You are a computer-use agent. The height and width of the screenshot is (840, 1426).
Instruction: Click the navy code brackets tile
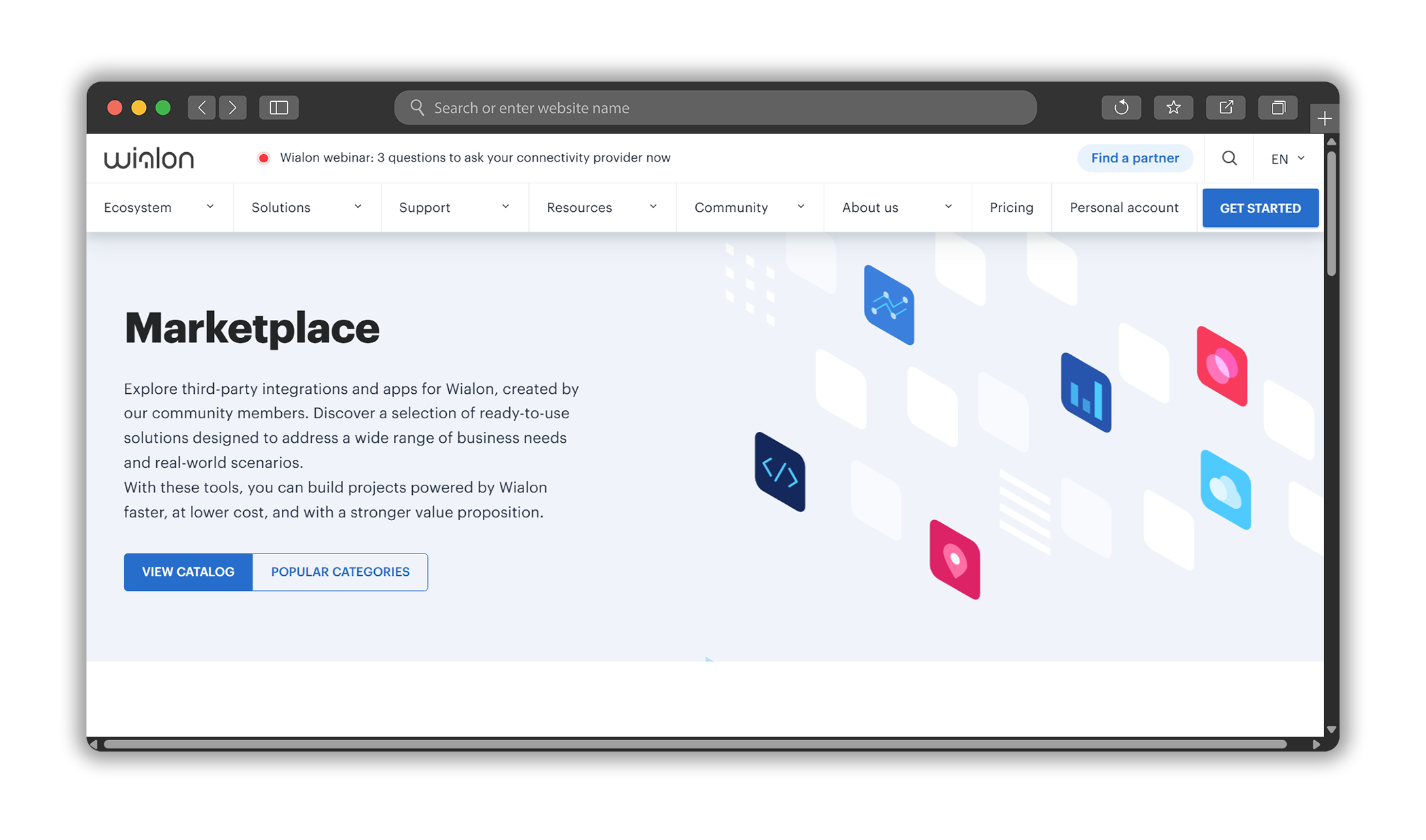click(780, 472)
